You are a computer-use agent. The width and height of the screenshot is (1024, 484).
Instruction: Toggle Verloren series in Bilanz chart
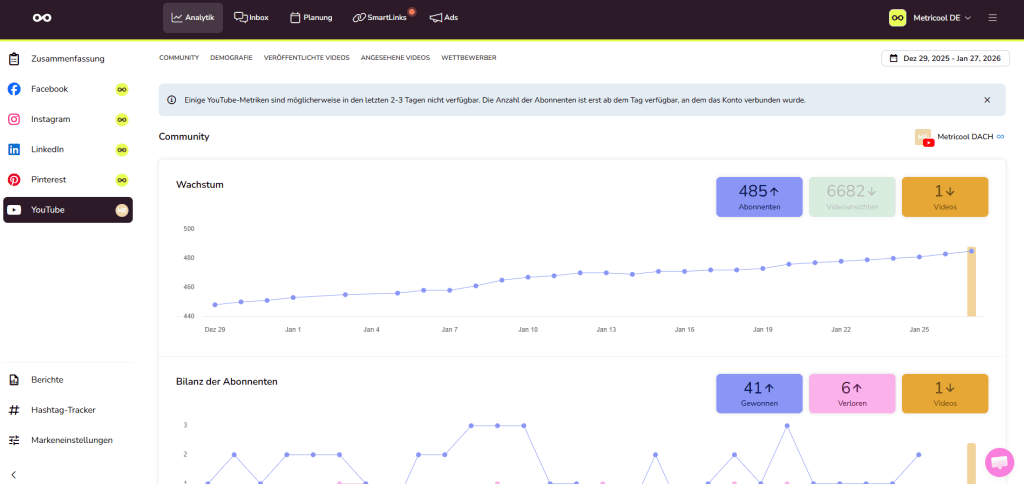851,393
